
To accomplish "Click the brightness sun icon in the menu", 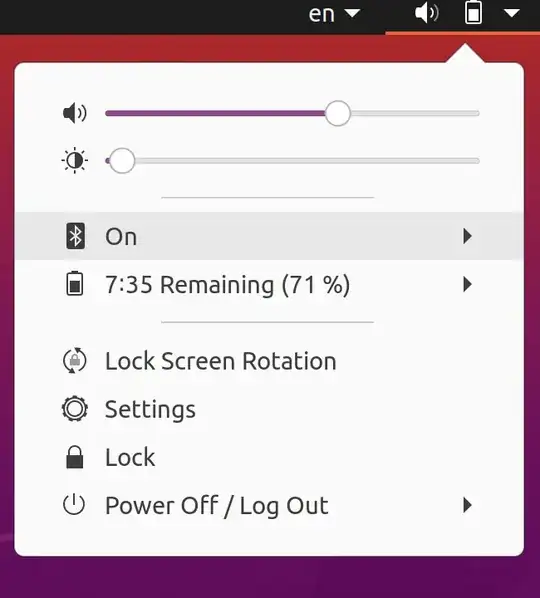I will pos(75,161).
